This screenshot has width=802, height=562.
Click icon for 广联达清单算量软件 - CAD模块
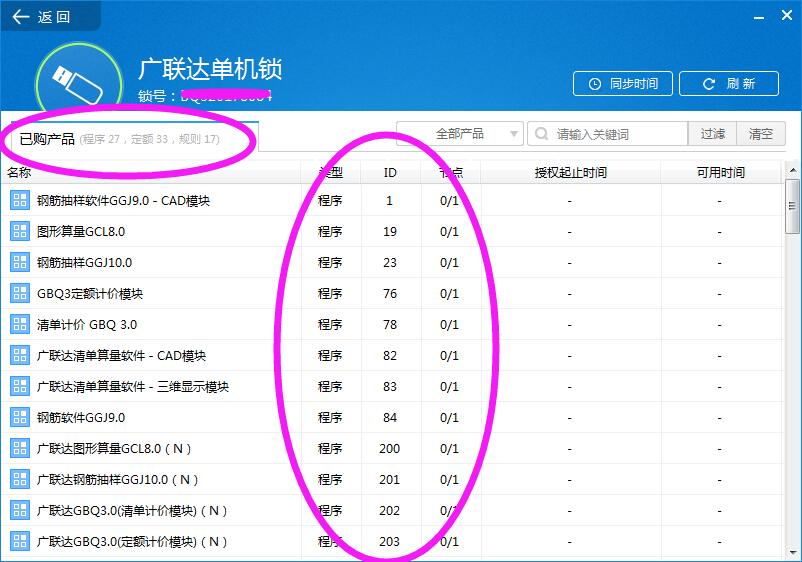tap(20, 355)
